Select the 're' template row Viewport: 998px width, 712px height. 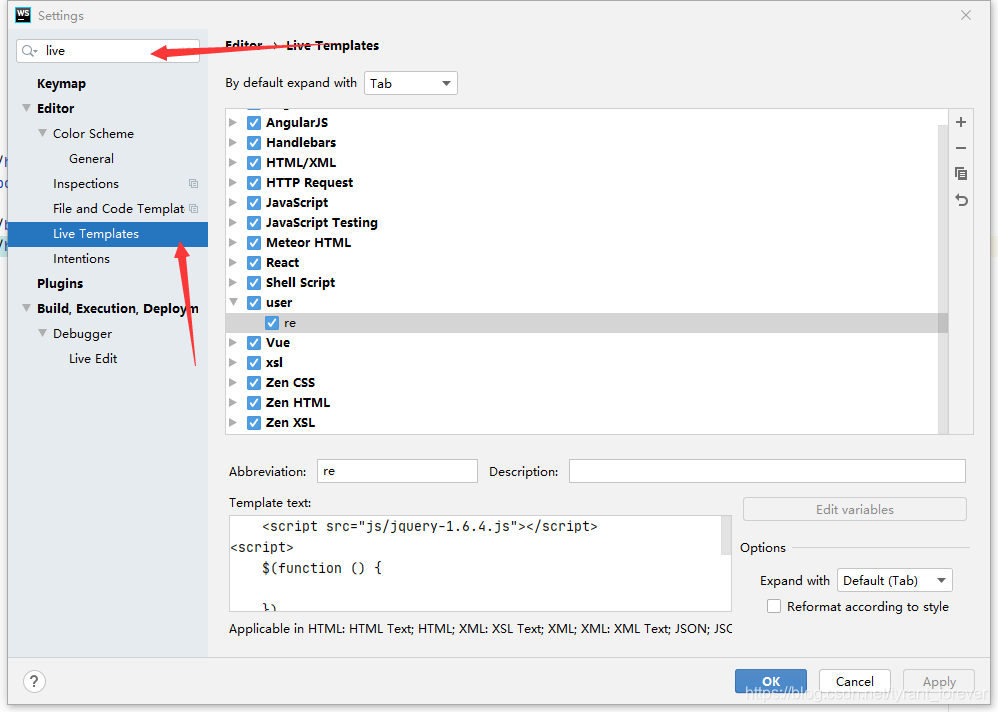click(x=587, y=323)
